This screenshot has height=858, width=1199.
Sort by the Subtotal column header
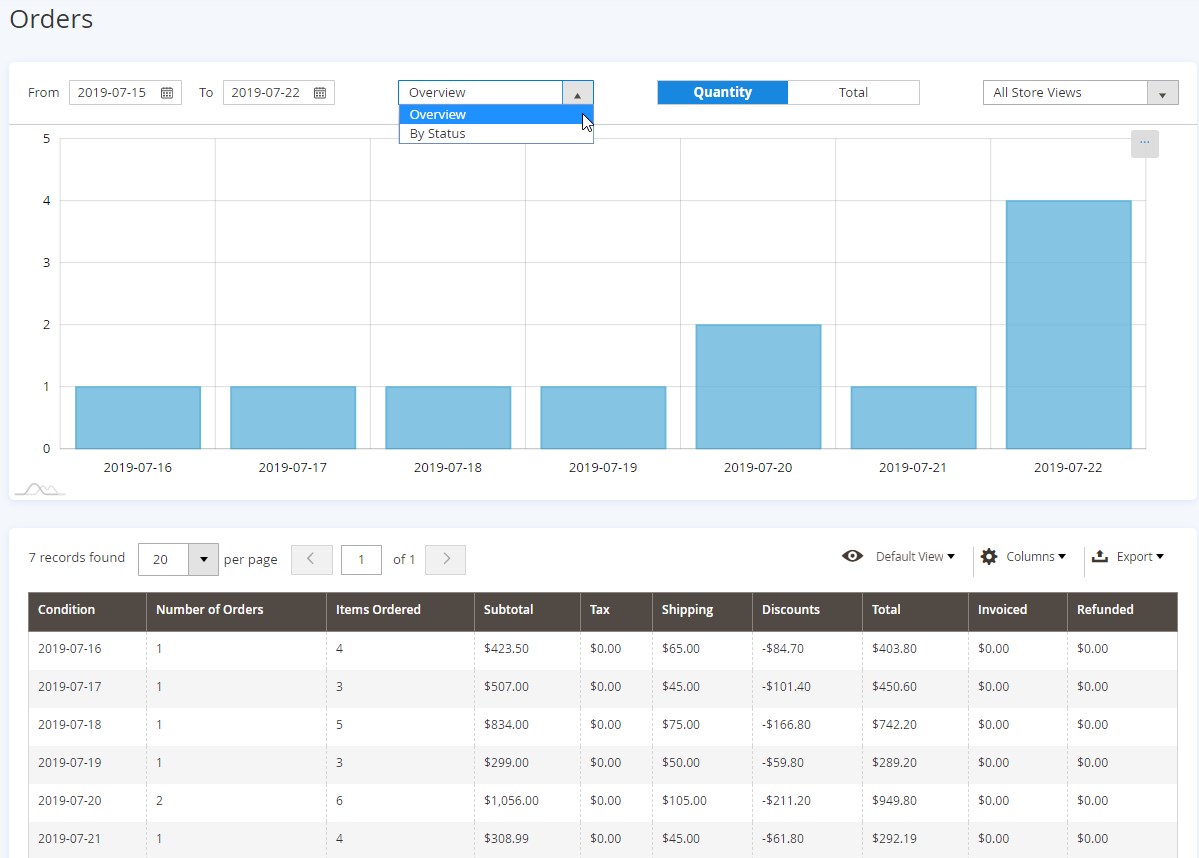pos(508,610)
